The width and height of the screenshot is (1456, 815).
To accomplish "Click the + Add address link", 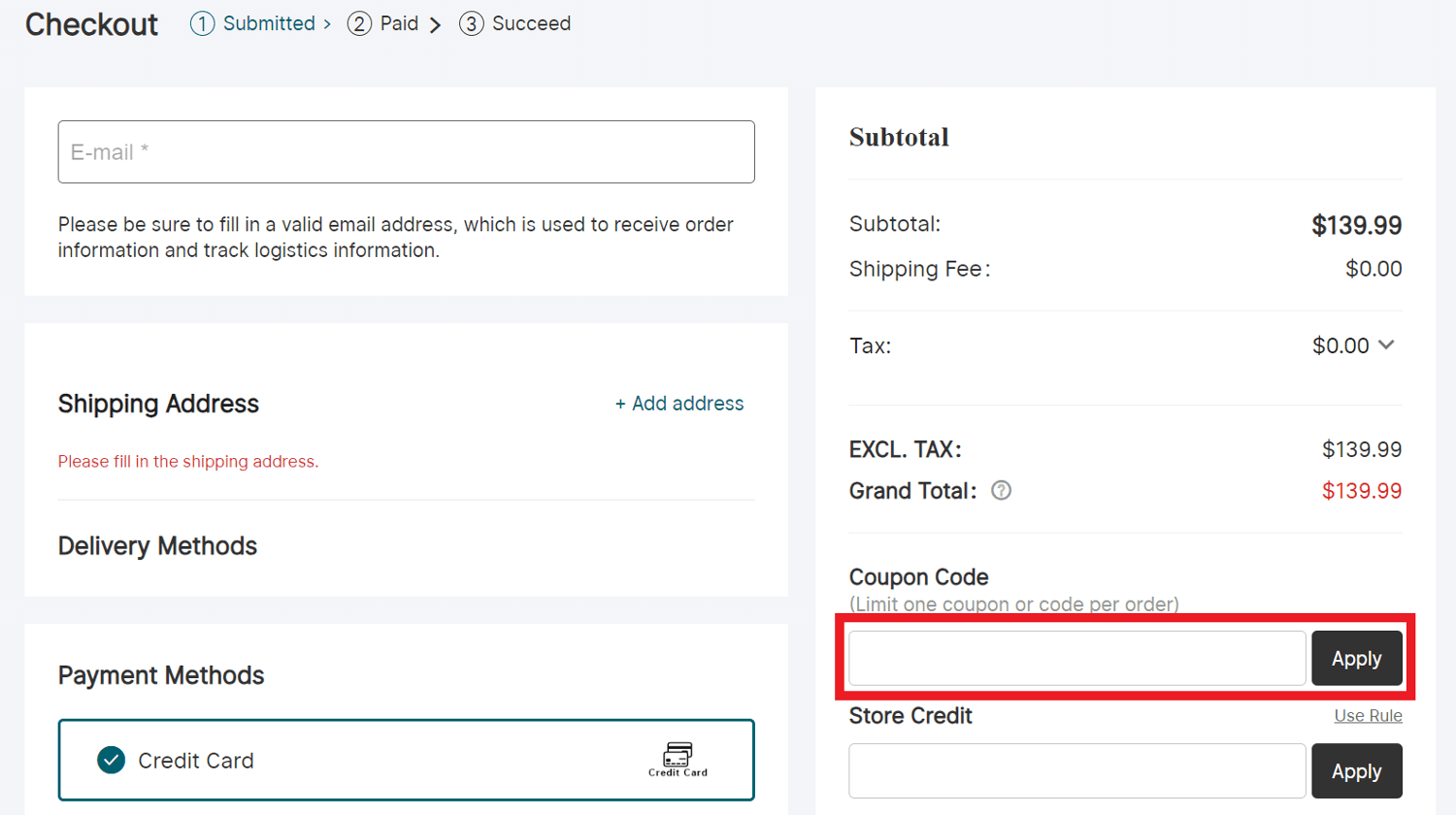I will [x=679, y=404].
